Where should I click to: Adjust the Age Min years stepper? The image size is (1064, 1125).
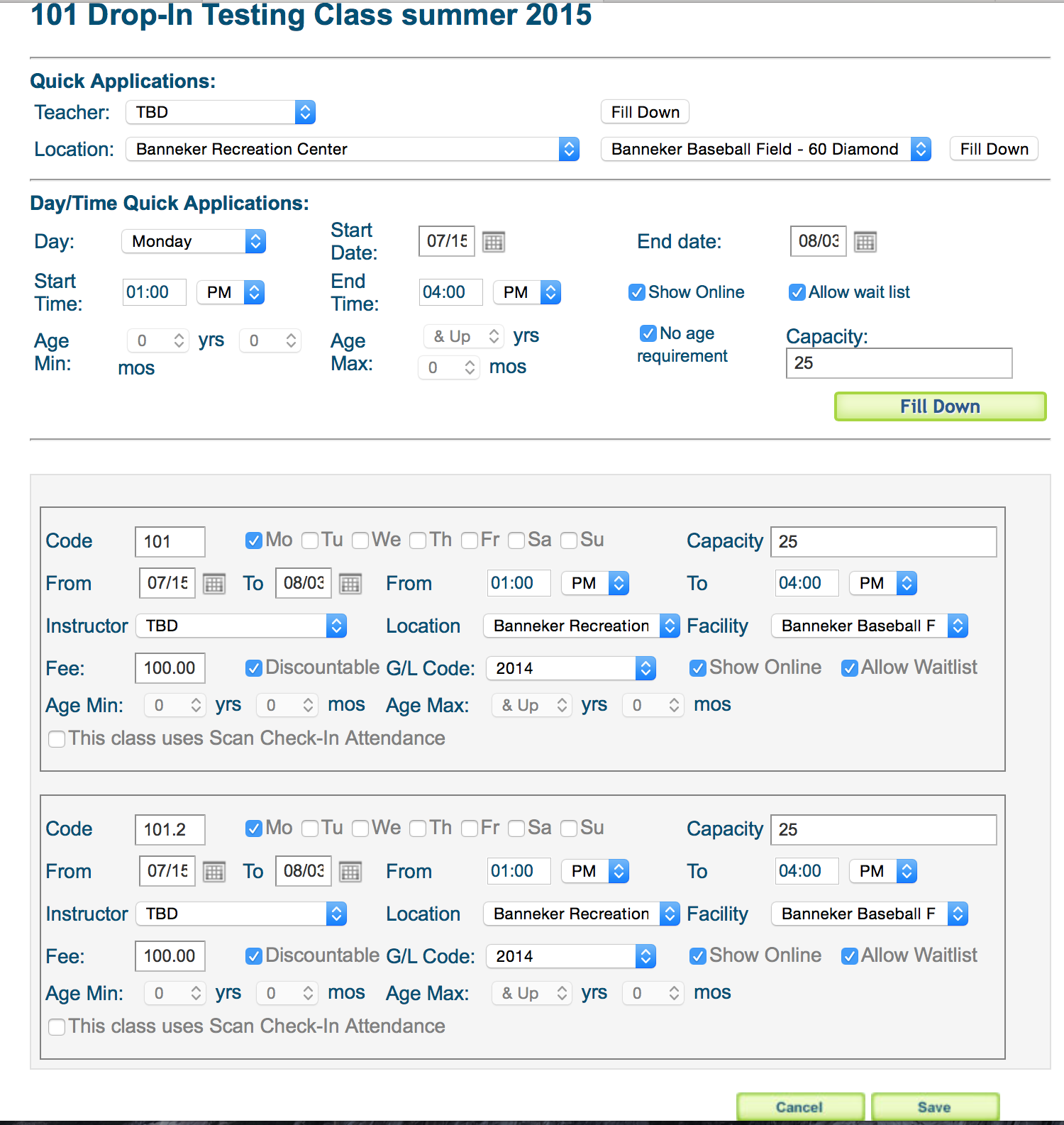pyautogui.click(x=179, y=340)
